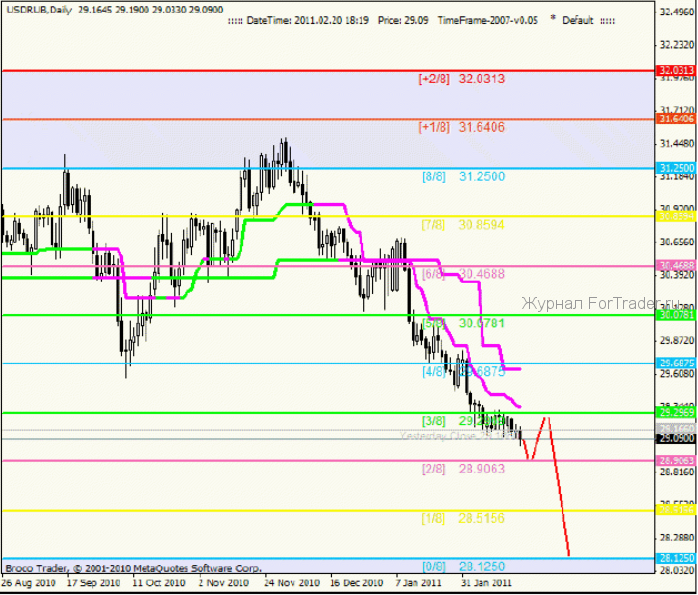The image size is (698, 595).
Task: Click the 29.8720 value on the price scale
Action: [677, 341]
